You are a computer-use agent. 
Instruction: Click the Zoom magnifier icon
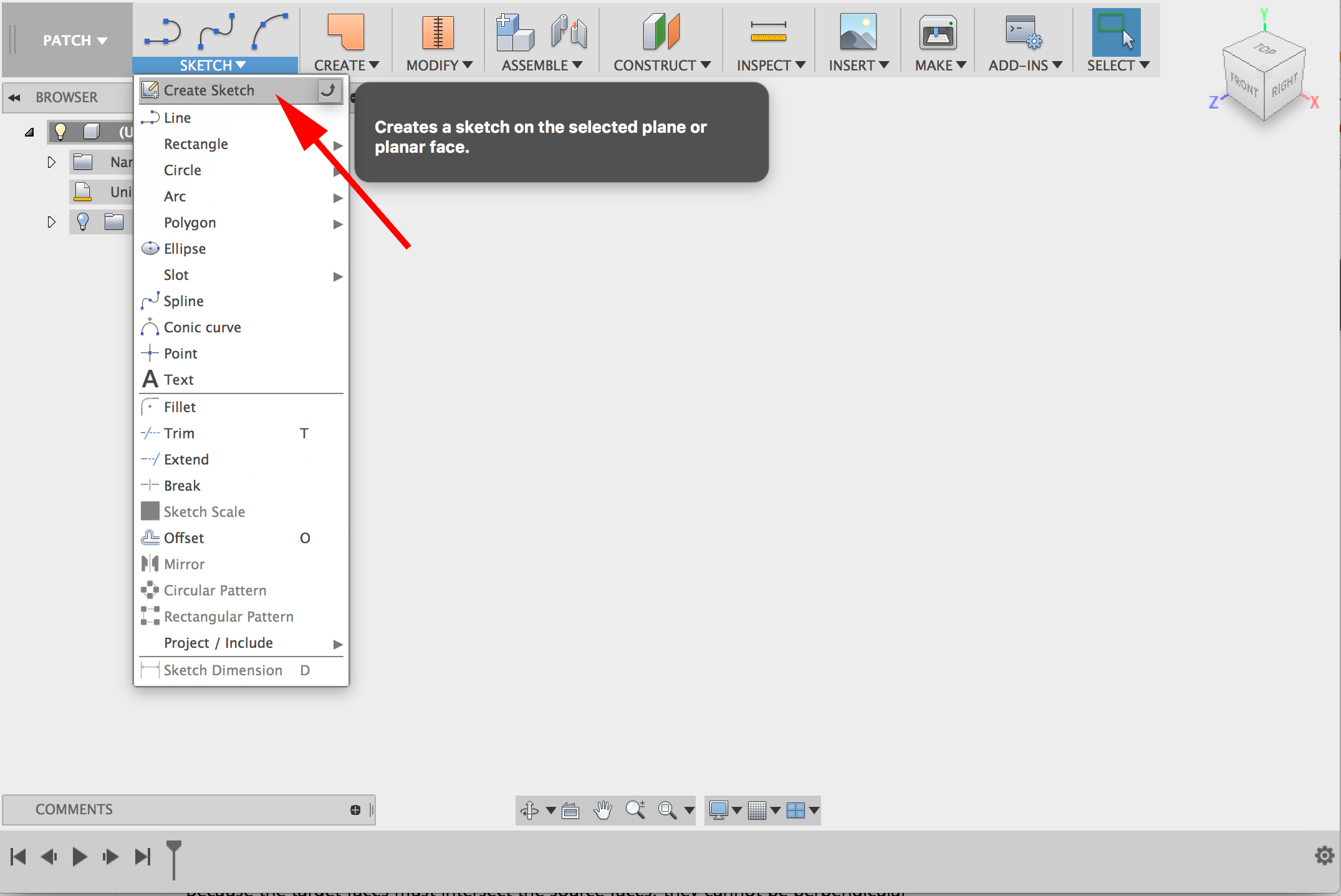coord(635,810)
